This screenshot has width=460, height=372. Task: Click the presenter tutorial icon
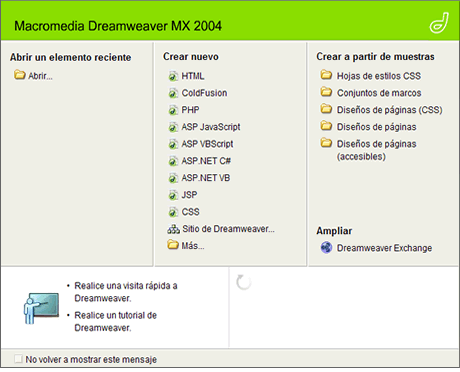41,308
